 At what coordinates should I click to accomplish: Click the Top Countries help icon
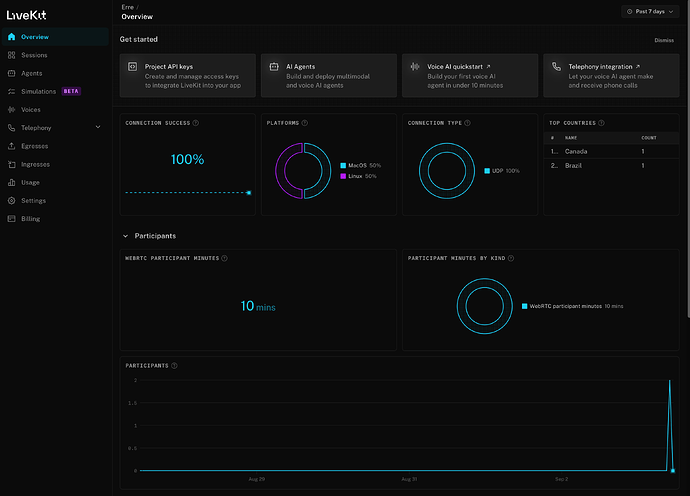[601, 123]
